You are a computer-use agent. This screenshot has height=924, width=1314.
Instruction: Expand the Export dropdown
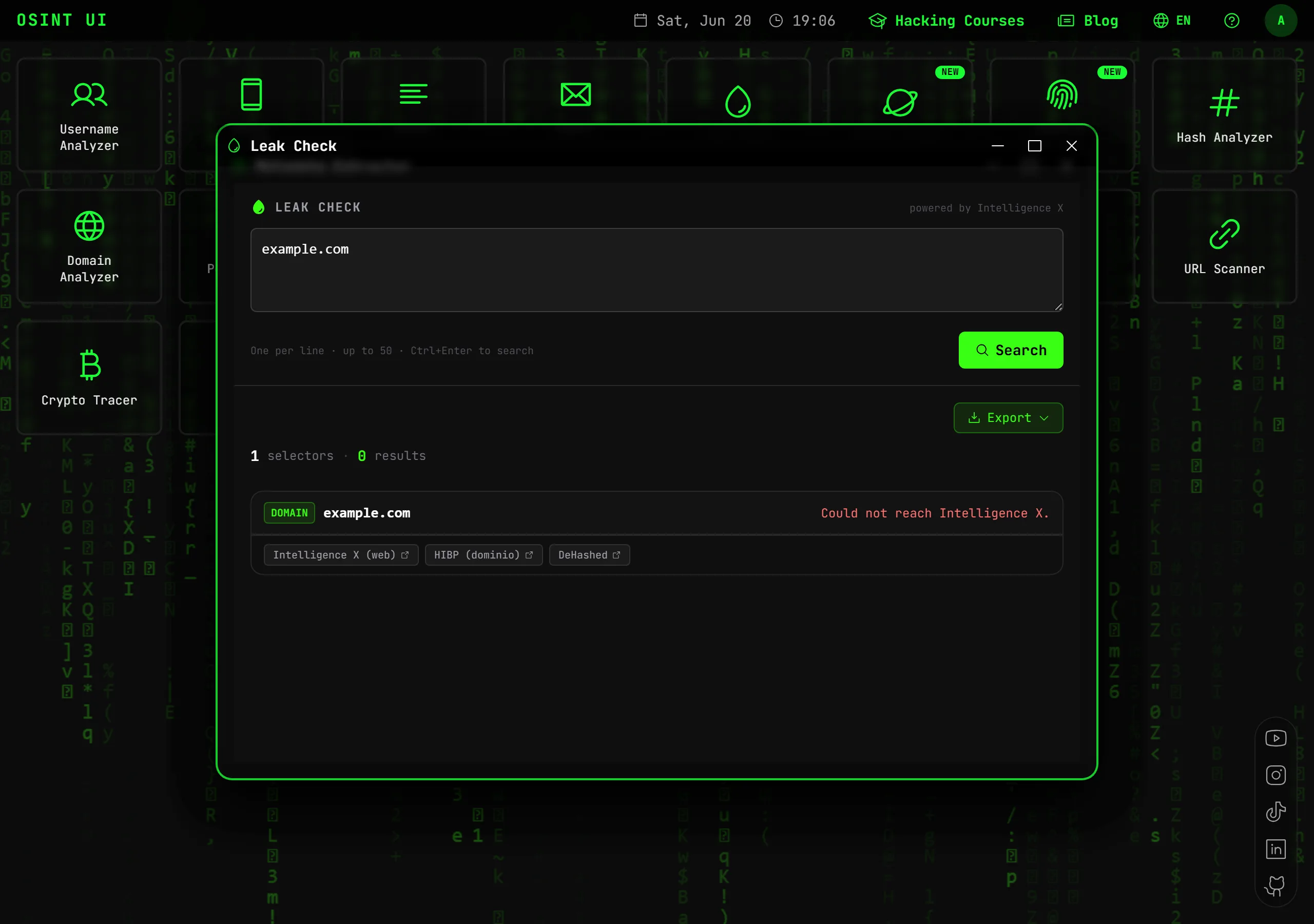pos(1008,418)
